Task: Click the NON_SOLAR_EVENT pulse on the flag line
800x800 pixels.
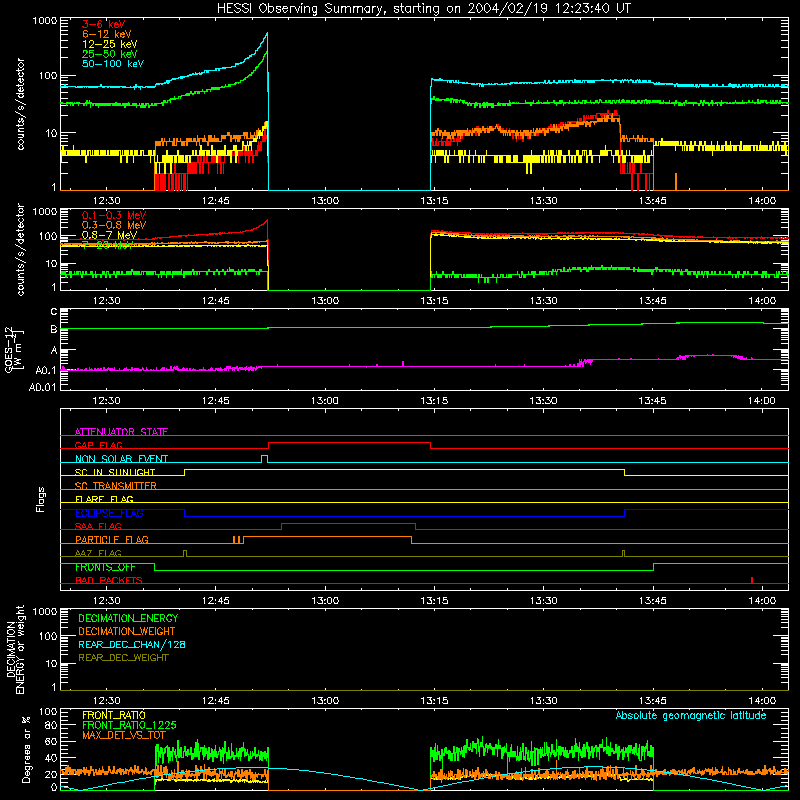Action: [x=264, y=459]
